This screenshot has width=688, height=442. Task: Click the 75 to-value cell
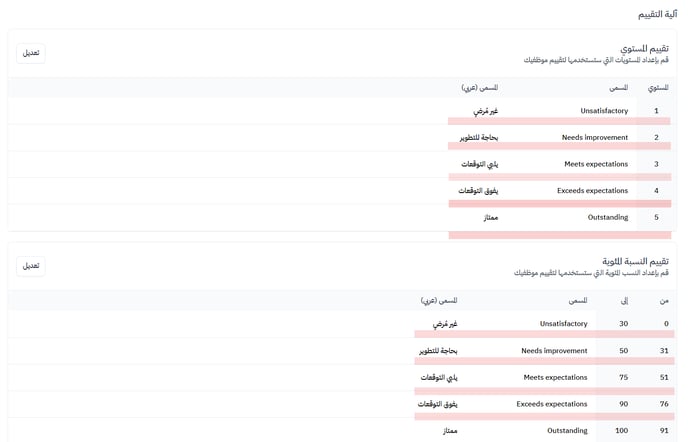(623, 378)
